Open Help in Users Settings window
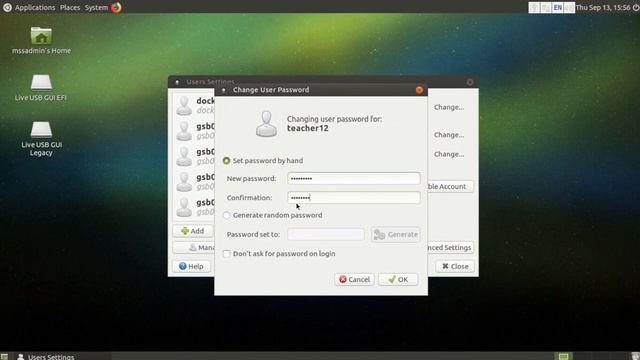 point(191,267)
